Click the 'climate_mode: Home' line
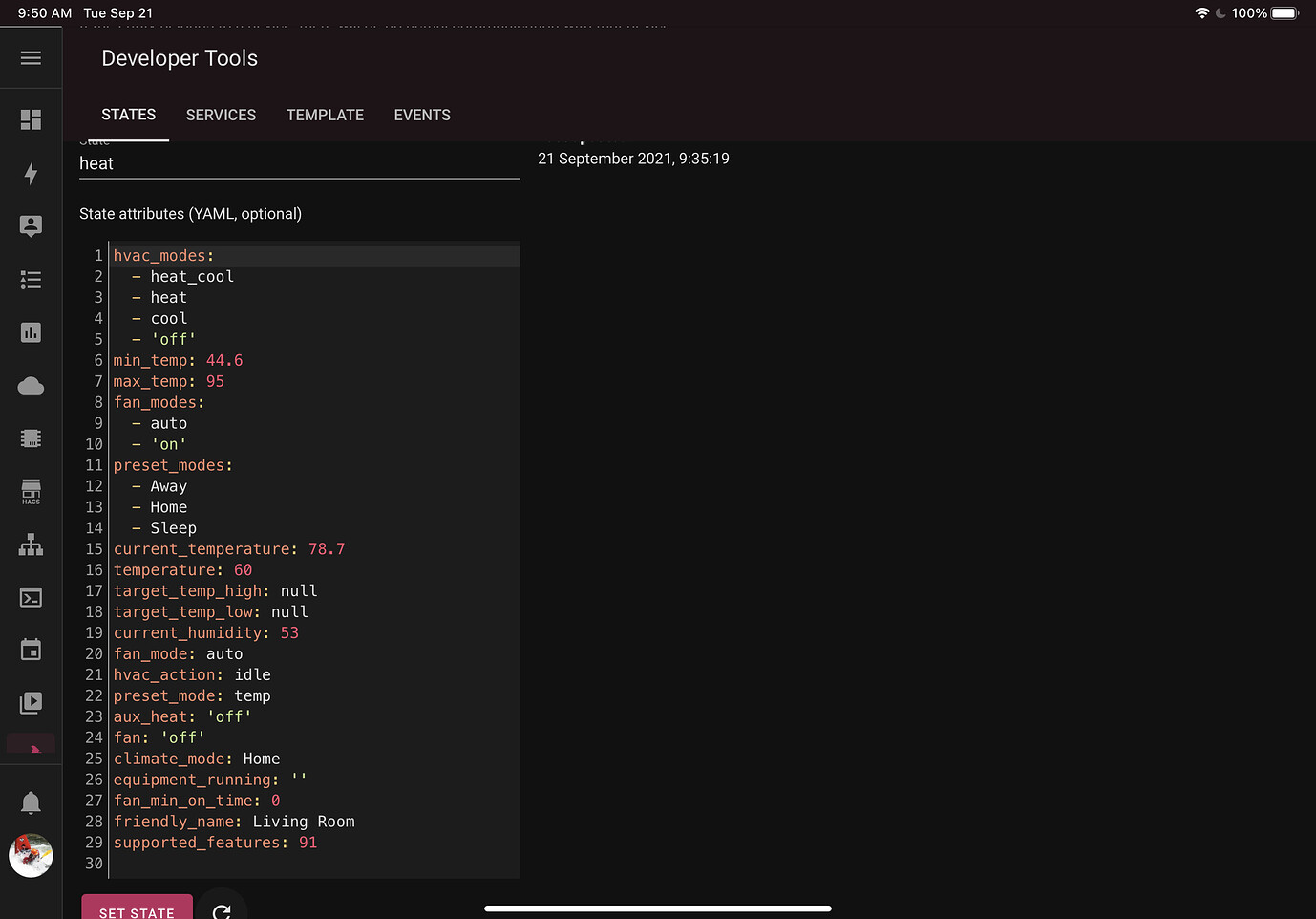Screen dimensions: 1316x919 pyautogui.click(x=197, y=760)
